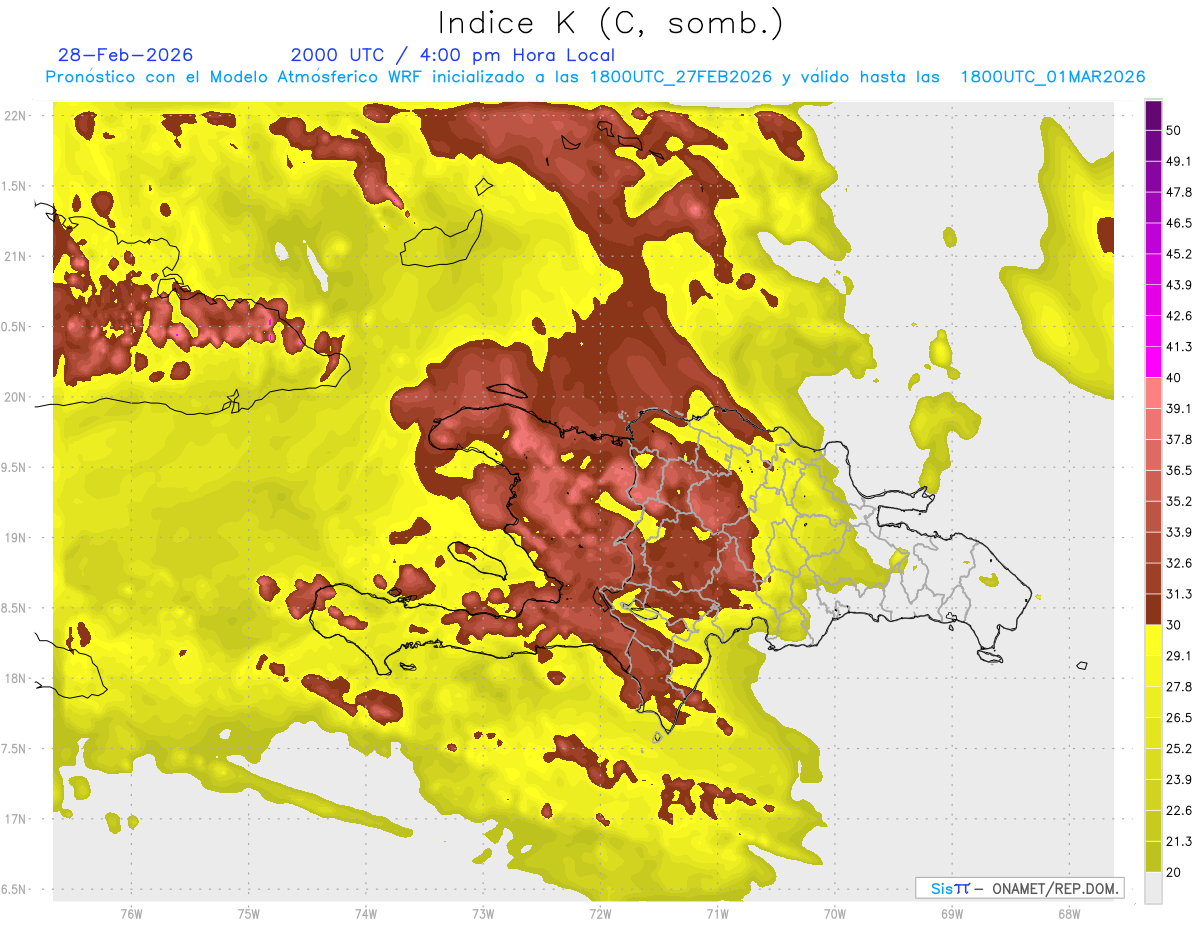Click the "68W" longitude label

[1068, 912]
